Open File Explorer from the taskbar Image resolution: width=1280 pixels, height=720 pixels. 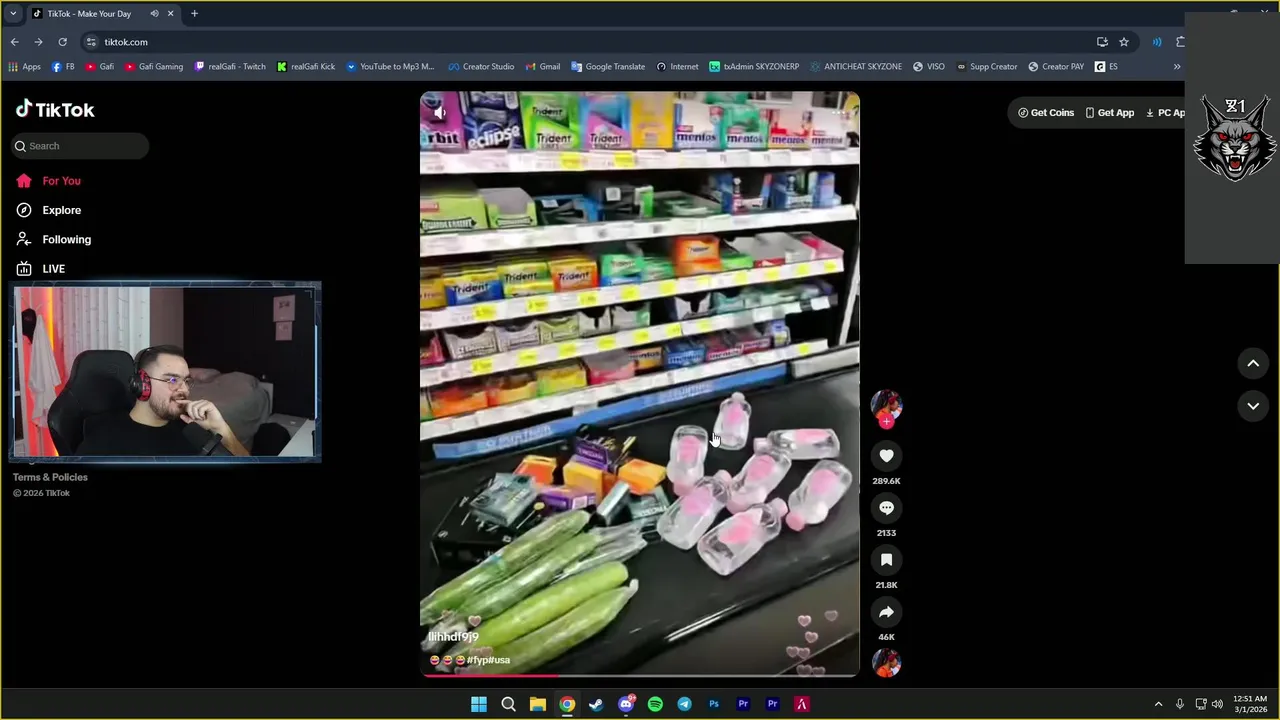[537, 704]
